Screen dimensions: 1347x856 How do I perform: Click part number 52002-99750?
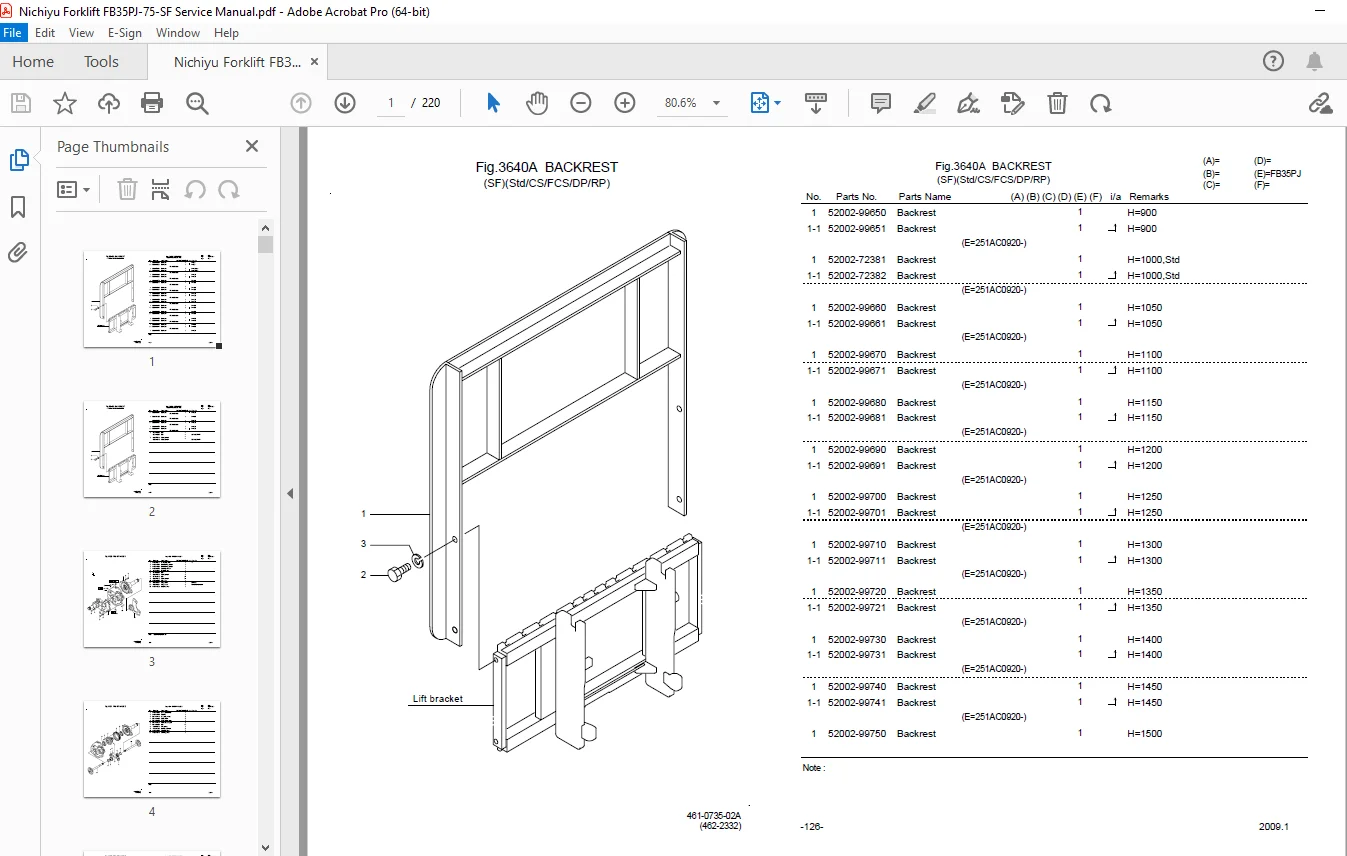click(x=857, y=734)
